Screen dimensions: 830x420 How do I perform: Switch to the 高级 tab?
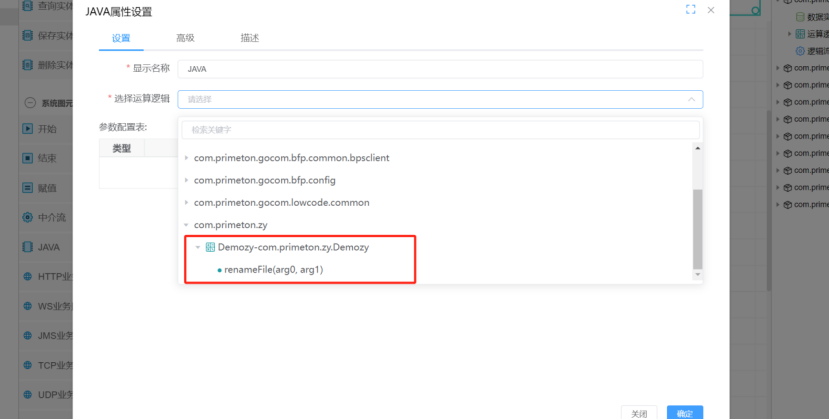[x=185, y=38]
